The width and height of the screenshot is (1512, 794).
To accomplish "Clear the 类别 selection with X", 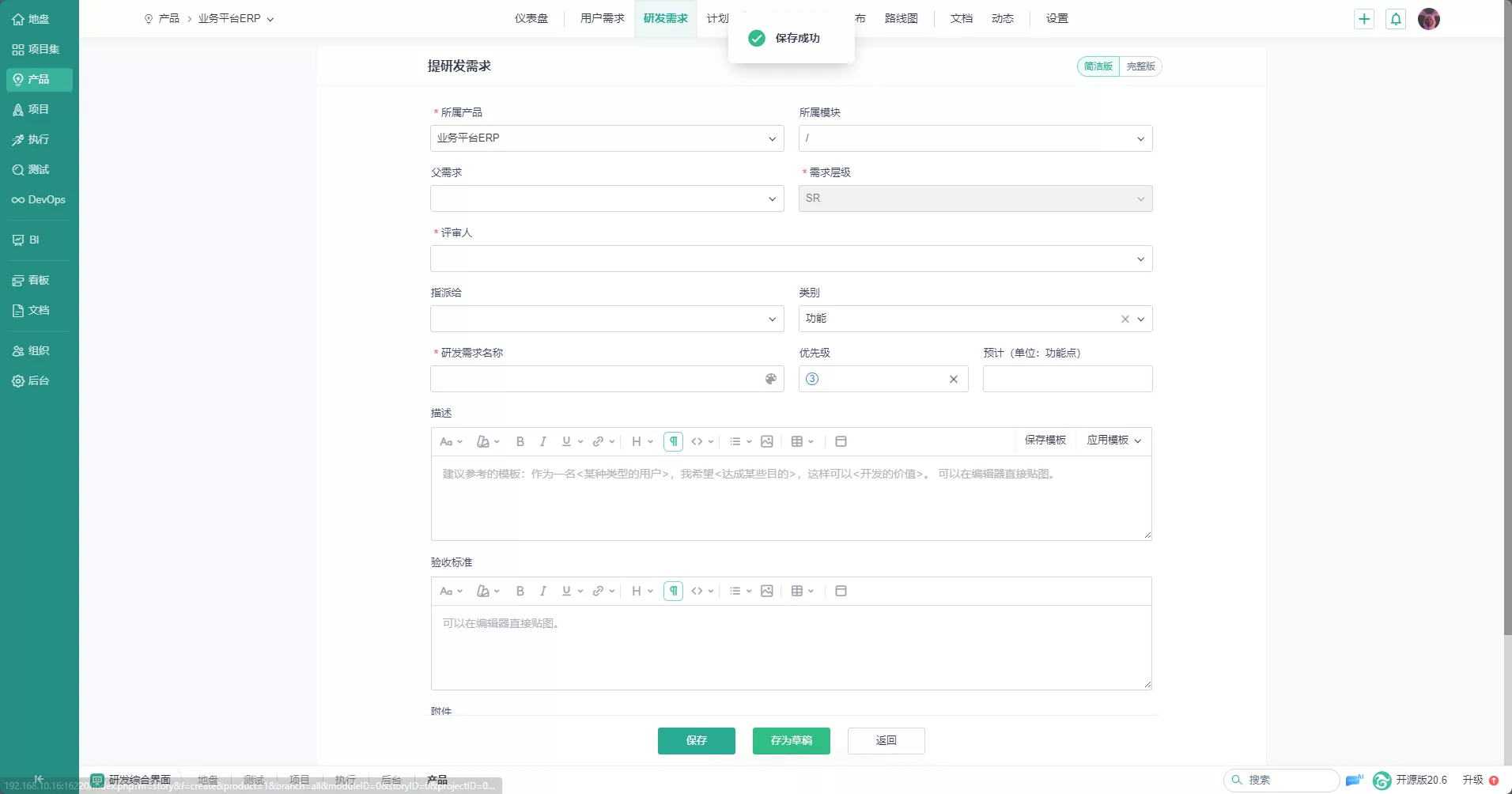I will tap(1125, 319).
